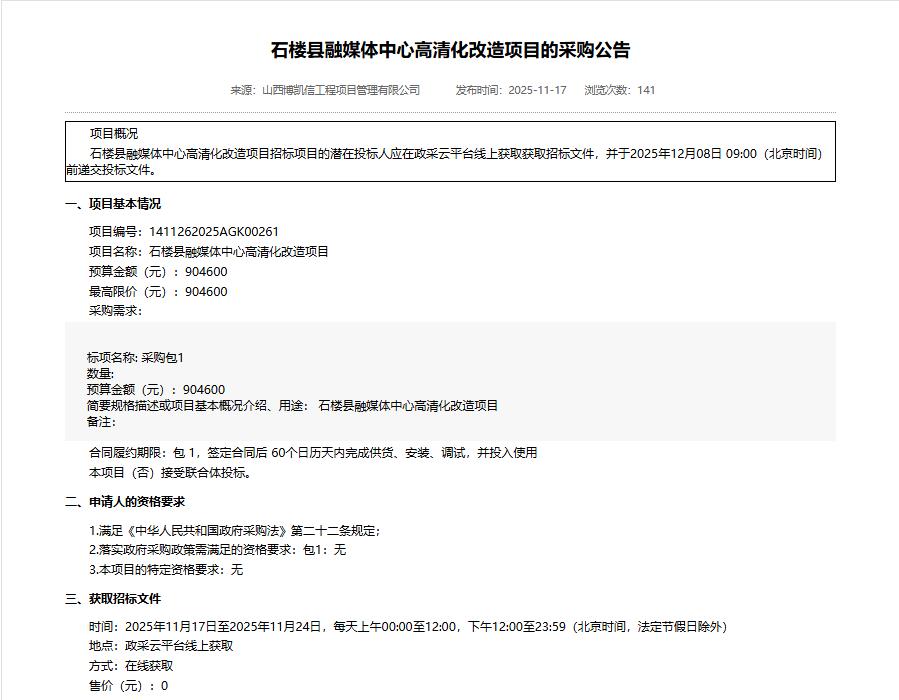Click the 简要规格描述 line in the gray box
Viewport: 899px width, 700px height.
[292, 405]
